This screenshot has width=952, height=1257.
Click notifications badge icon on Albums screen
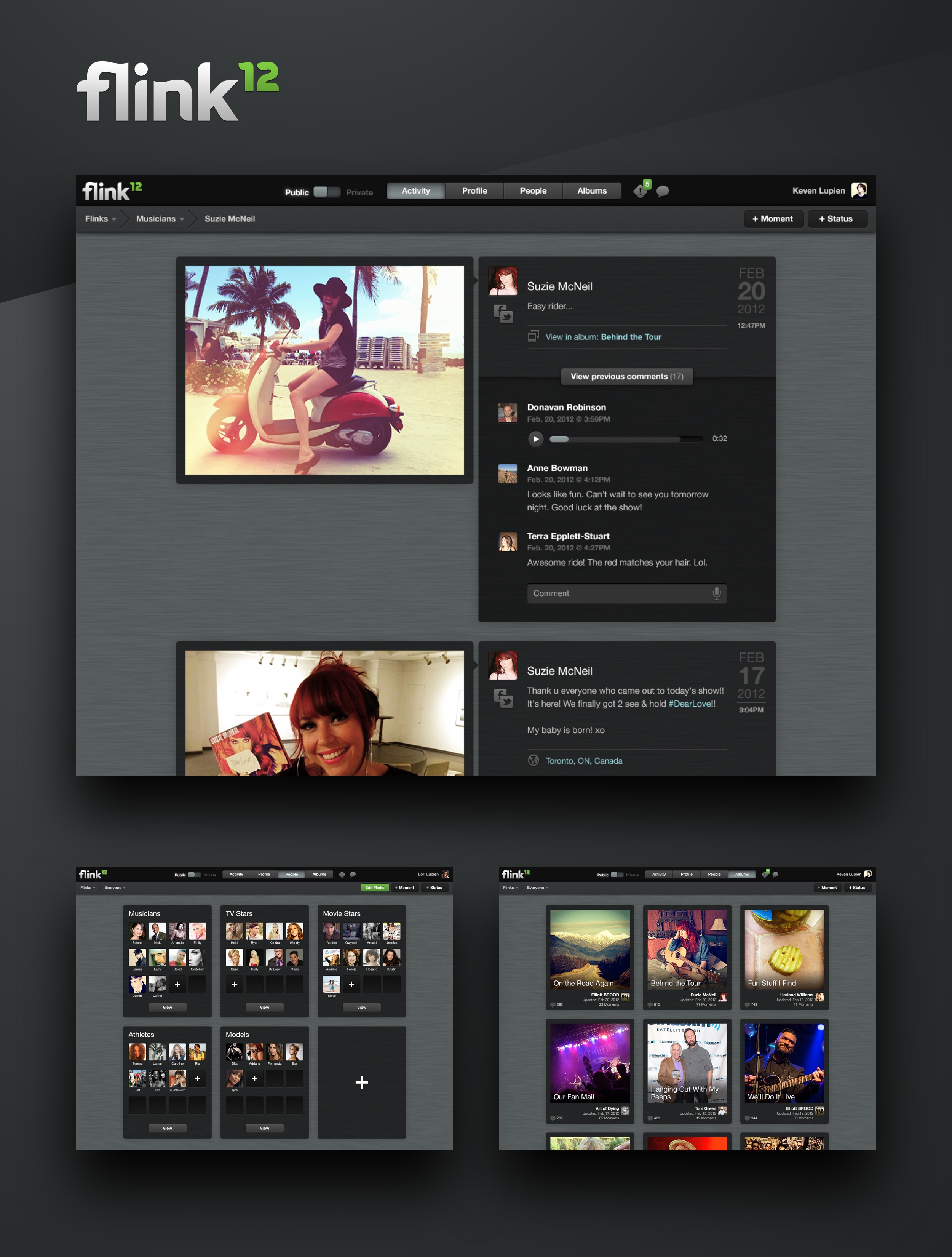pos(765,874)
